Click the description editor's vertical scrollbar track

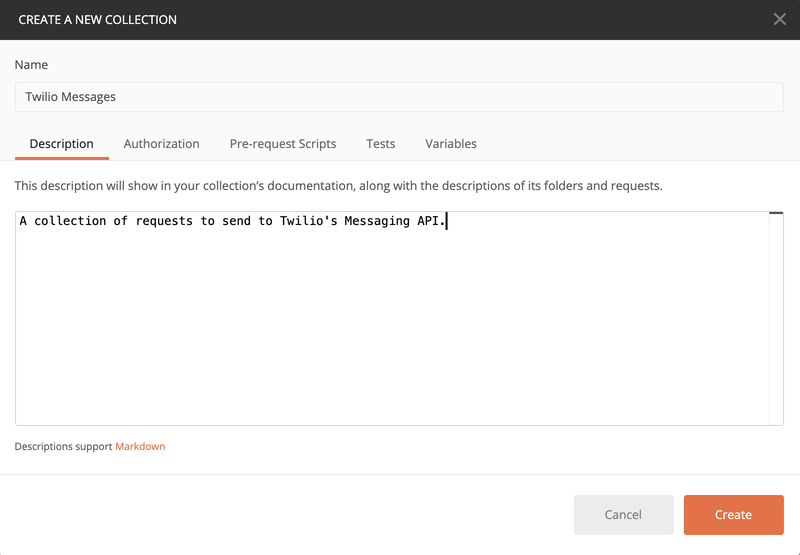point(776,320)
